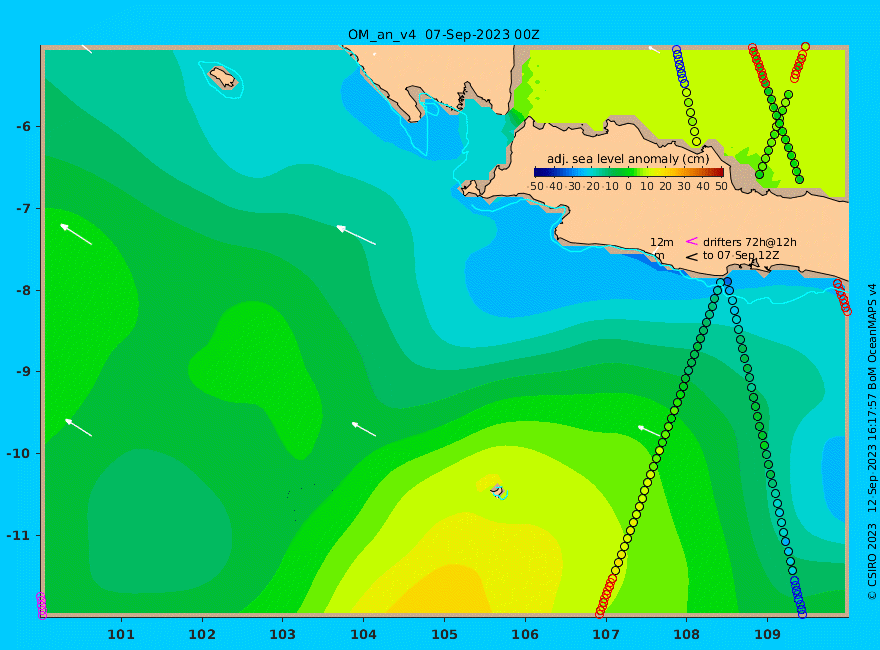Click the '12m' legend label
The image size is (880, 650).
[662, 242]
